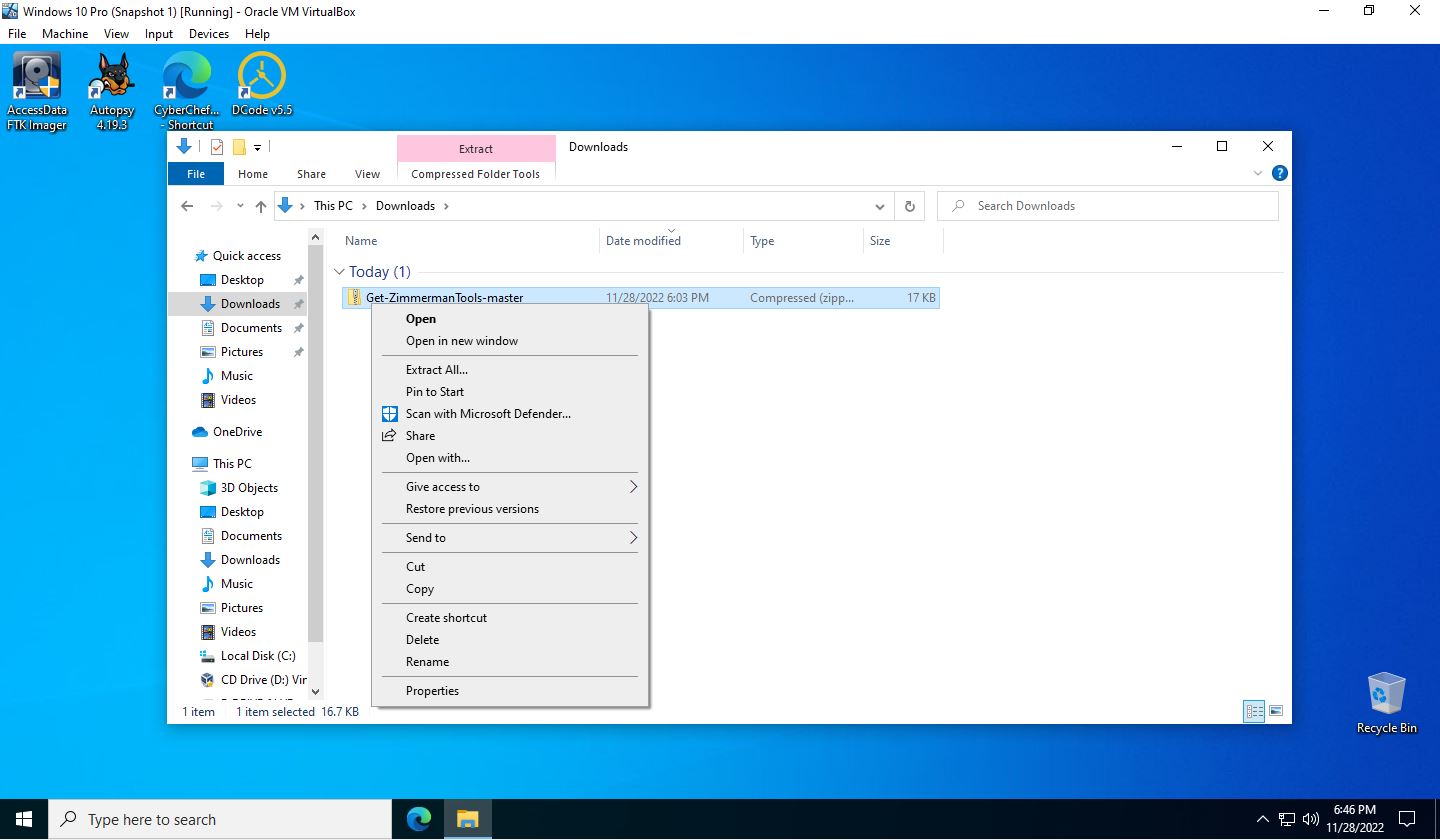Click the taskbar clock and date
Viewport: 1440px width, 840px height.
coord(1355,819)
